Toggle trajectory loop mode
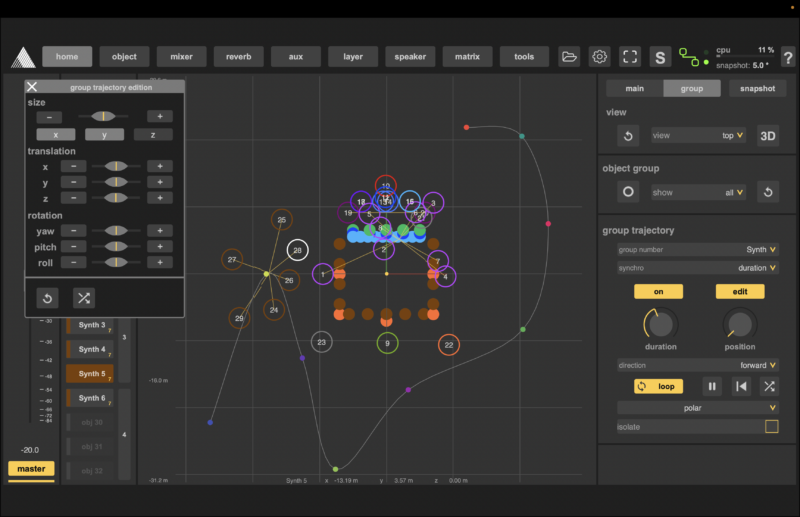The image size is (800, 517). (658, 386)
